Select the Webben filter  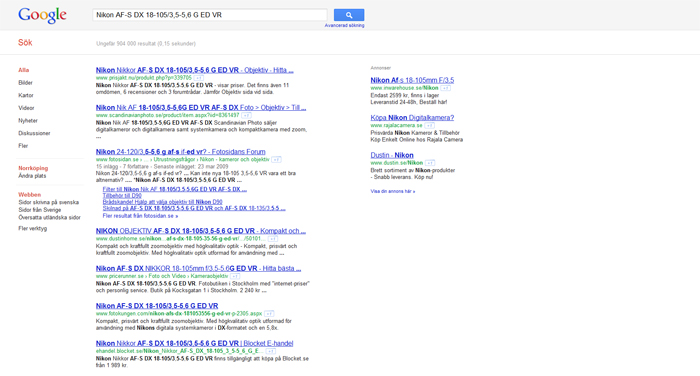tap(29, 195)
